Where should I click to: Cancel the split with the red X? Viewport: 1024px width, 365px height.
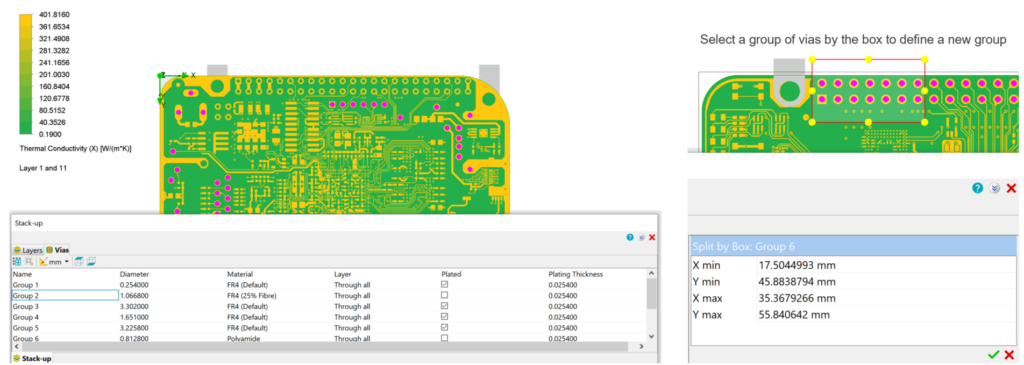click(1009, 355)
